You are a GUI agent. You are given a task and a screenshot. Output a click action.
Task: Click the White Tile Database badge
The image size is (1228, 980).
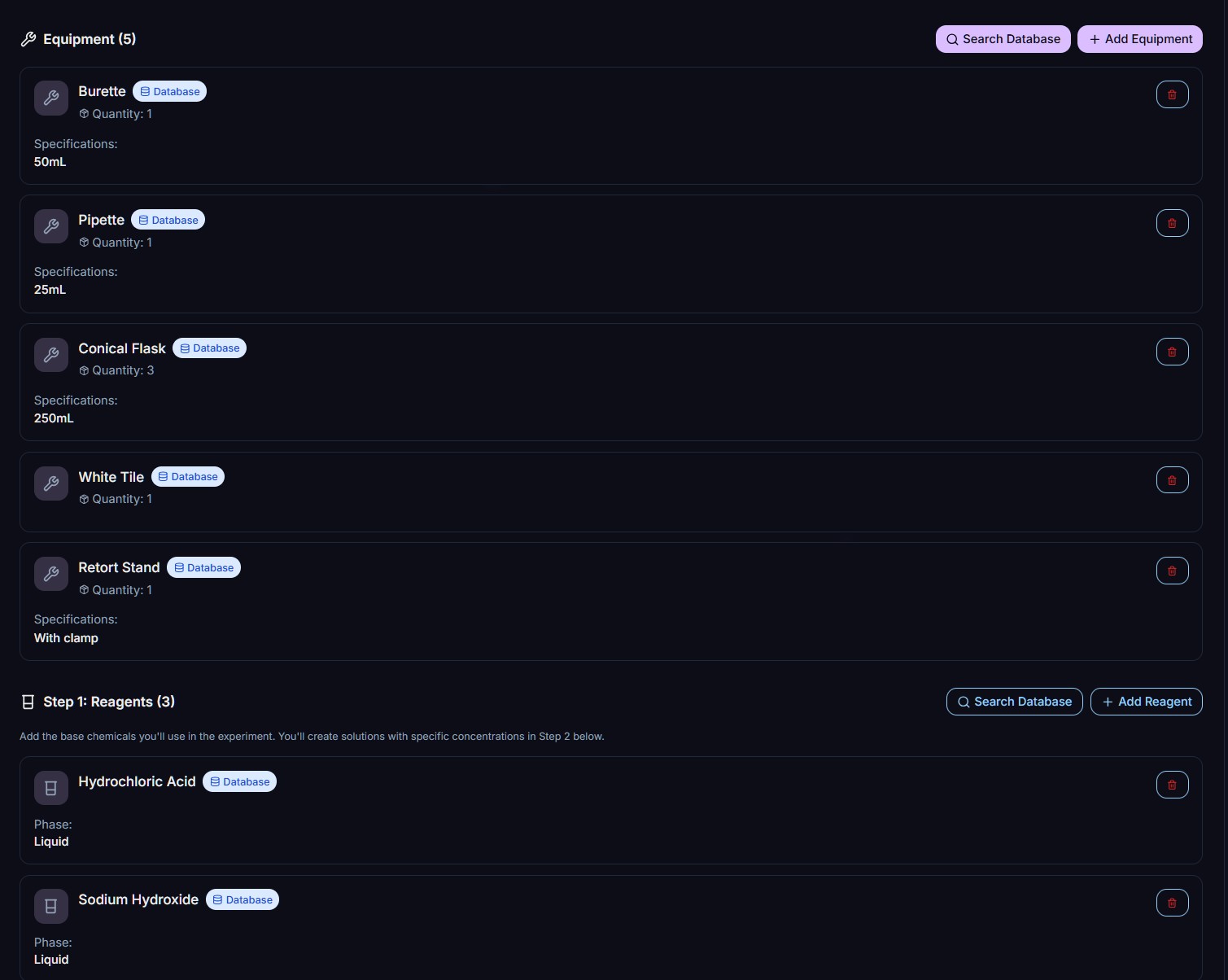point(188,477)
